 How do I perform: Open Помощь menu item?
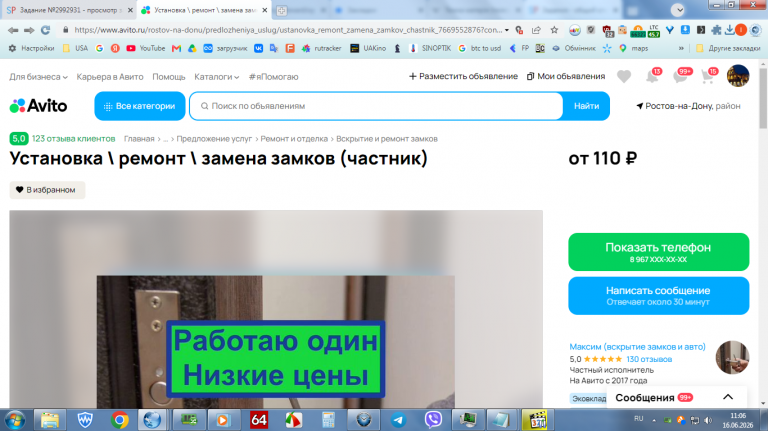pos(168,77)
